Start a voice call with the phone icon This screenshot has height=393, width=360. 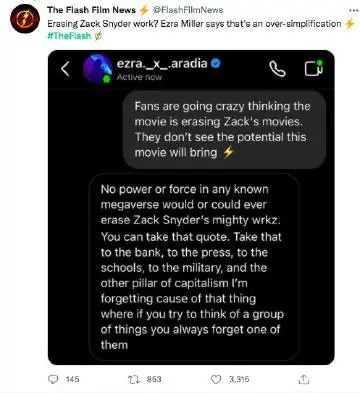(277, 69)
